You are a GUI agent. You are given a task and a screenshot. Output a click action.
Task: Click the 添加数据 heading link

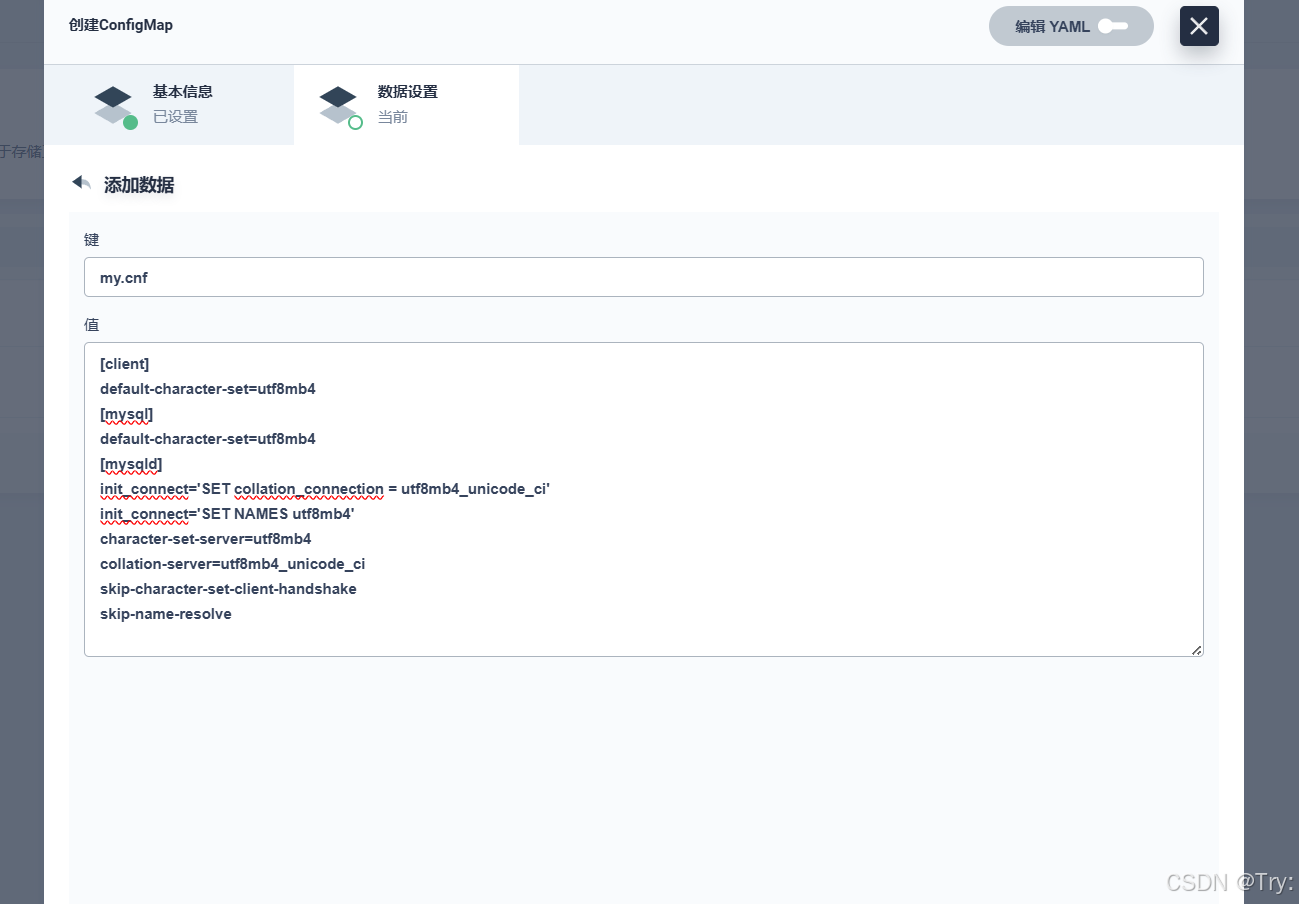pyautogui.click(x=139, y=185)
